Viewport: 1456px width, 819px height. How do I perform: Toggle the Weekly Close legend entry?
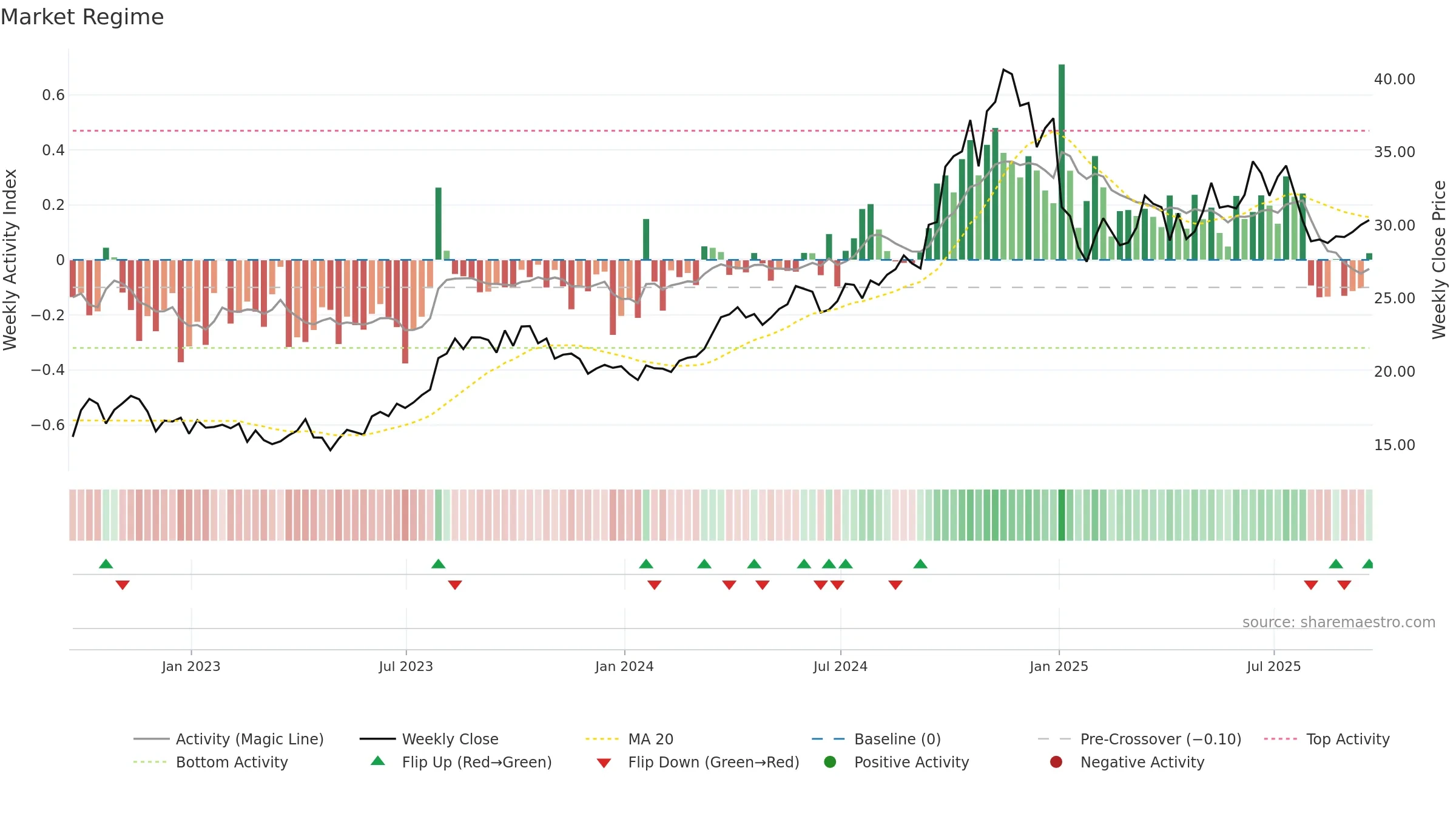[x=429, y=739]
